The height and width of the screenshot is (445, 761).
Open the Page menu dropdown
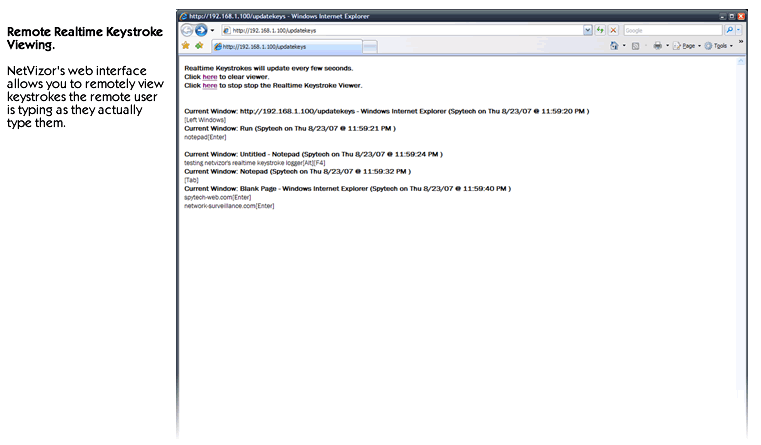(688, 46)
